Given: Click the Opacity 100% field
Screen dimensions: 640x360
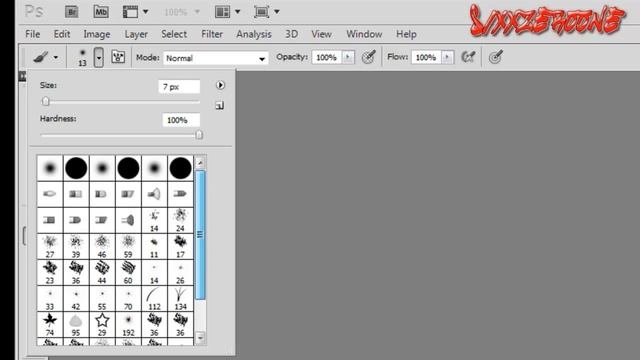Looking at the screenshot, I should coord(327,57).
